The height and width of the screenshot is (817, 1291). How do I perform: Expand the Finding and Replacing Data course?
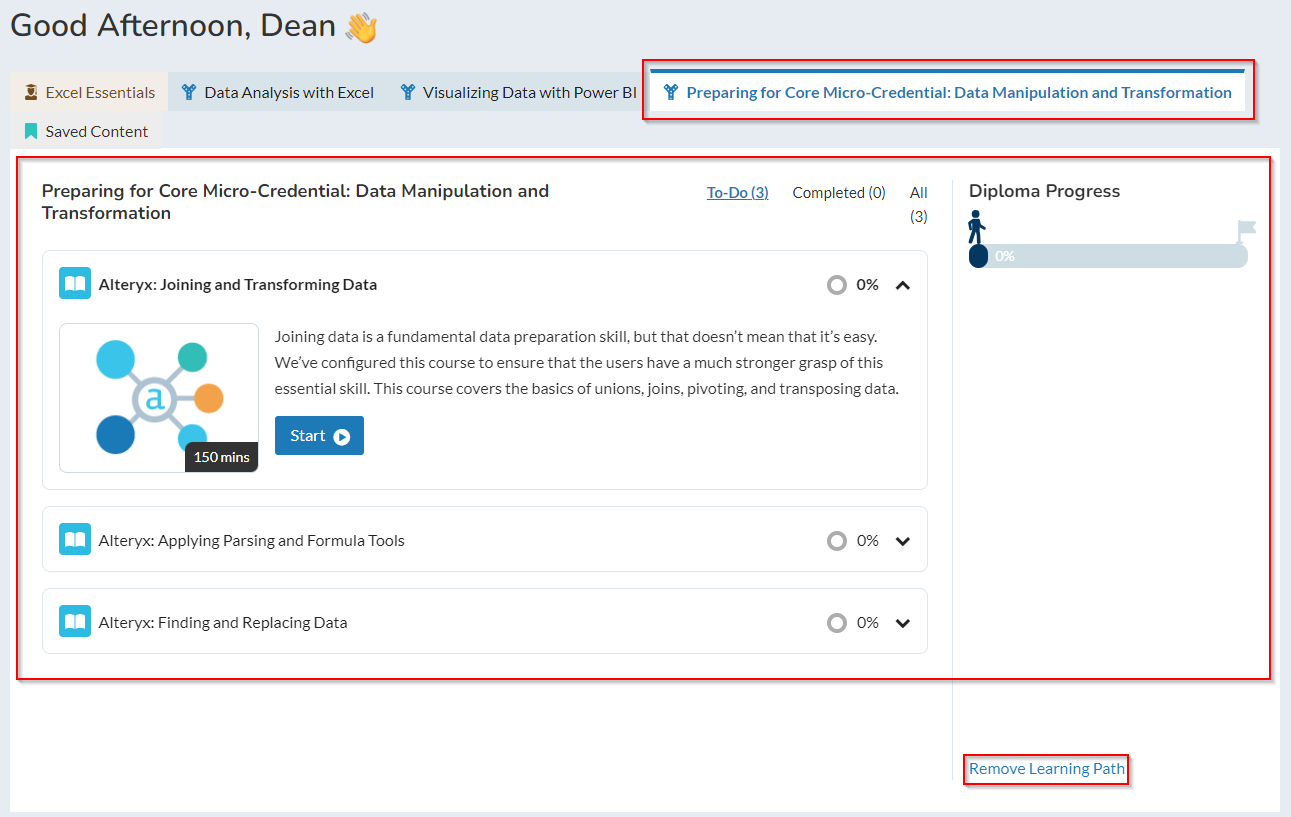(x=903, y=623)
